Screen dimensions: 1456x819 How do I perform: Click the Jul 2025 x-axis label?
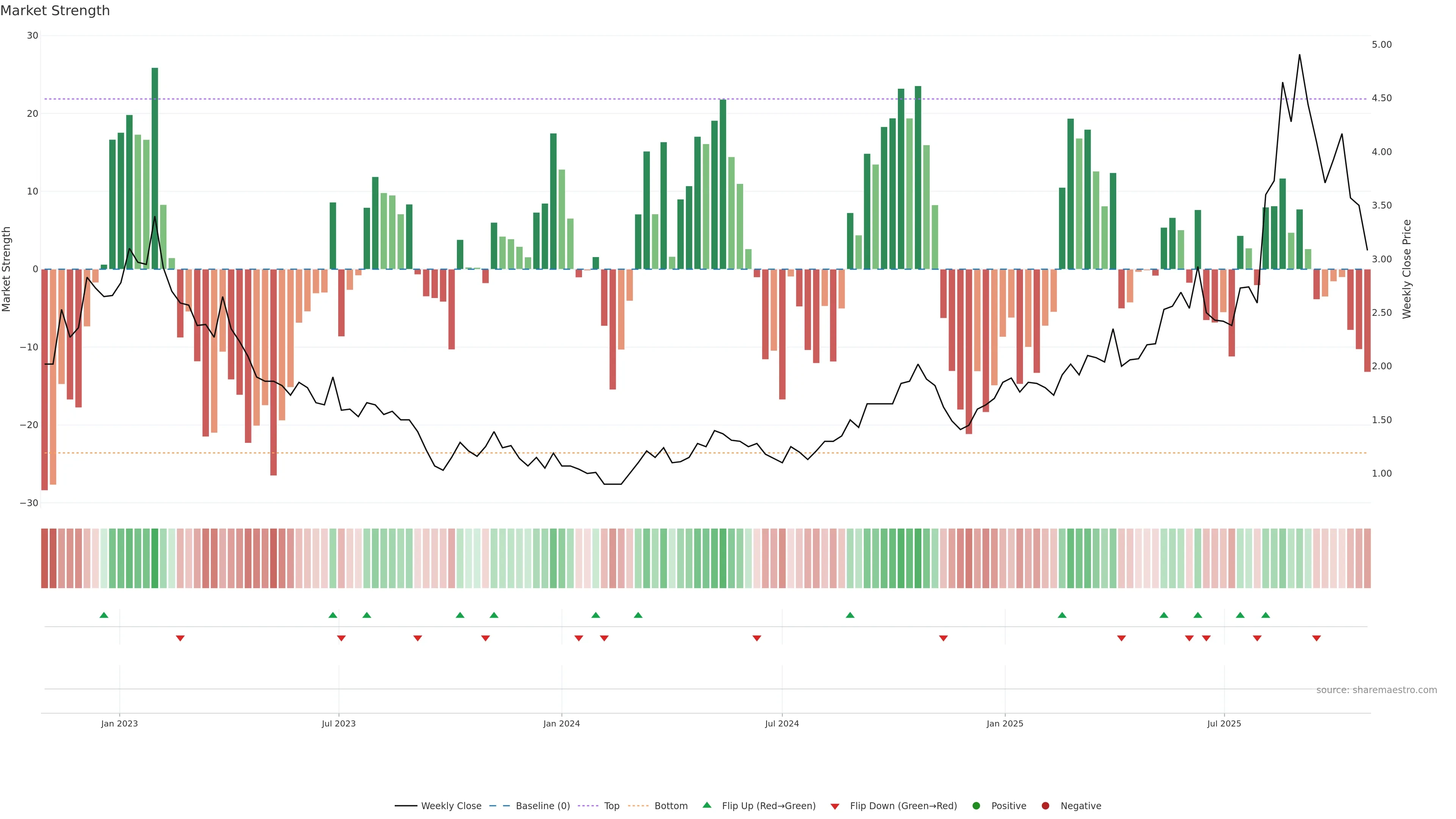pyautogui.click(x=1224, y=723)
